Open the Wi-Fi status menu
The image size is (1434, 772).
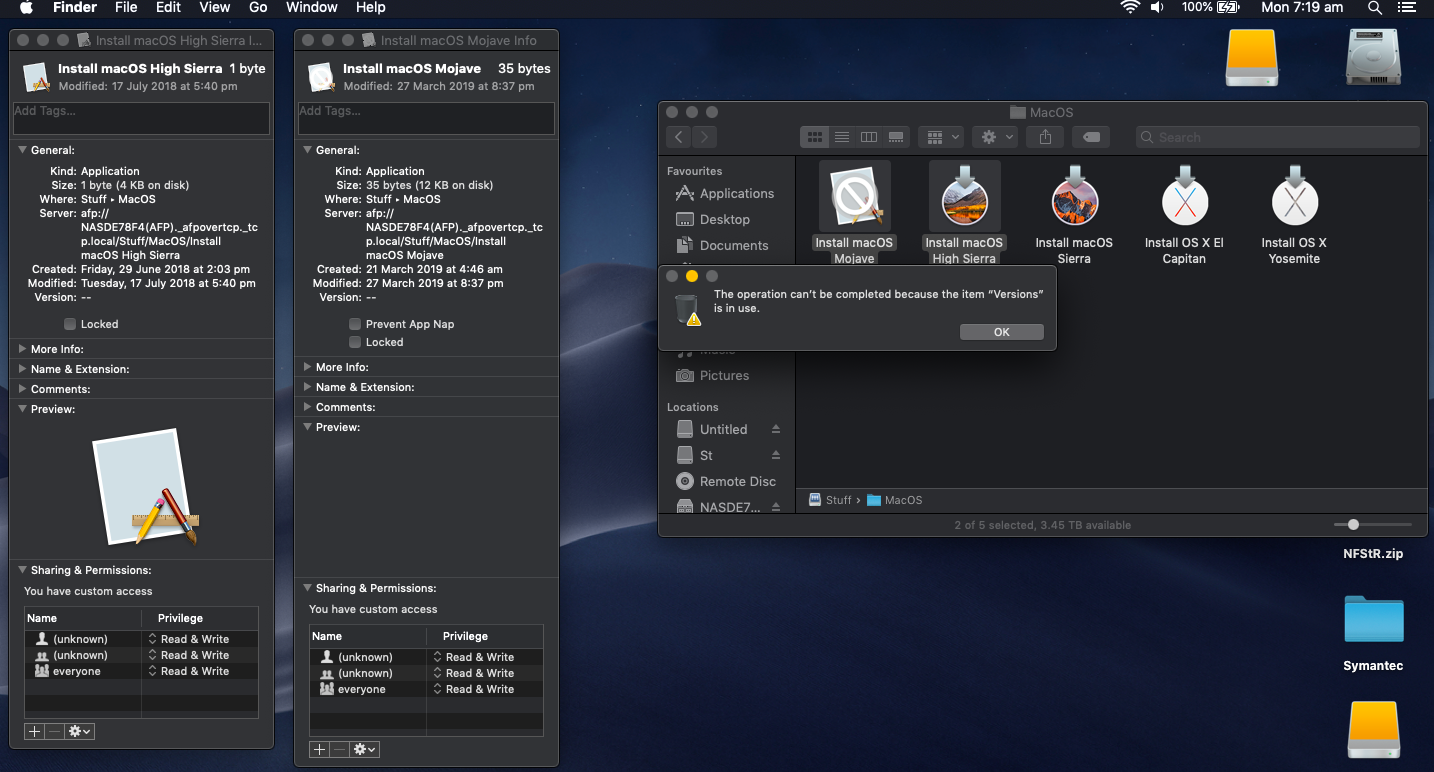click(x=1130, y=7)
